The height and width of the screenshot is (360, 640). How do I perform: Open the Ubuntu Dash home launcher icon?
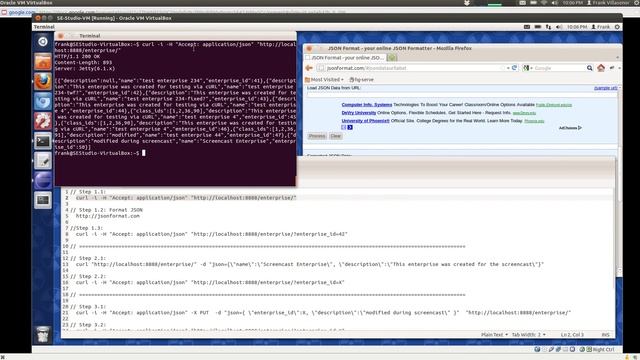tap(43, 42)
